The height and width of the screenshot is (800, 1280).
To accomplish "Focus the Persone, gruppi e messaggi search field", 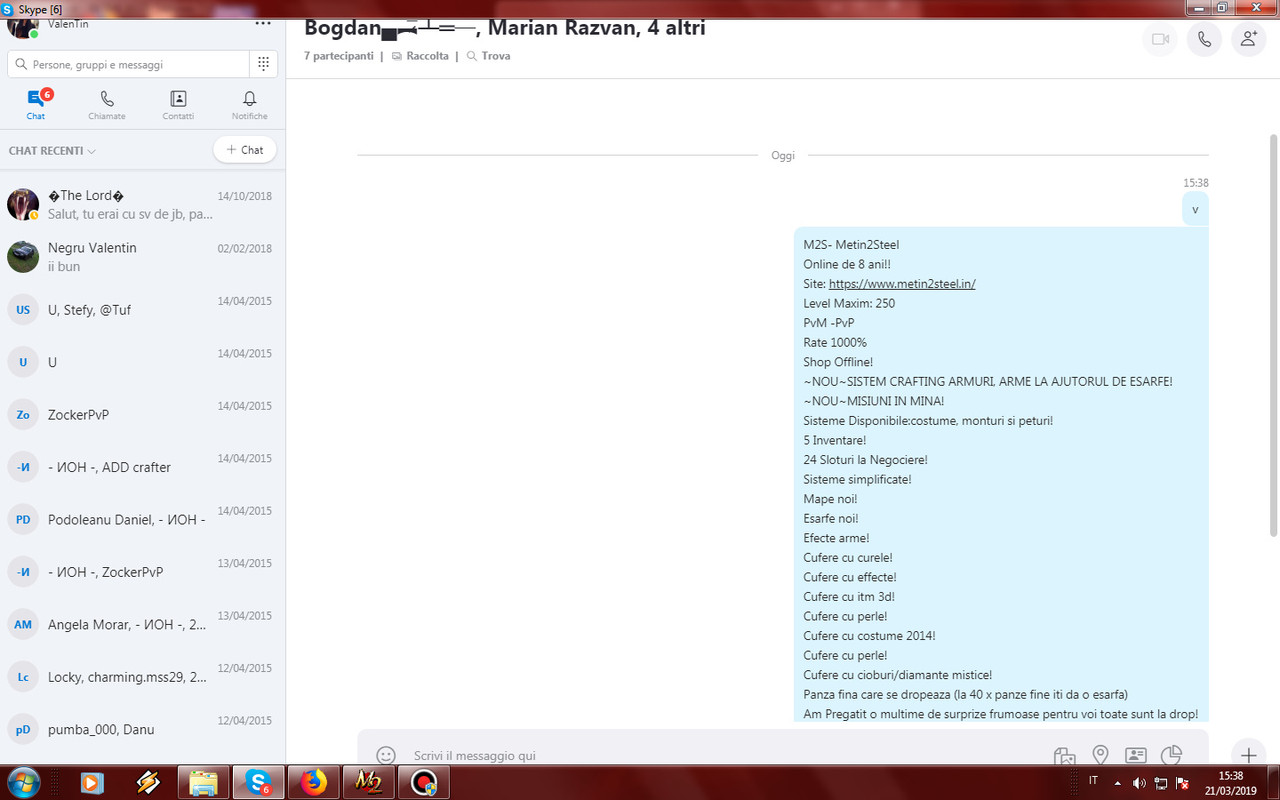I will pyautogui.click(x=129, y=64).
